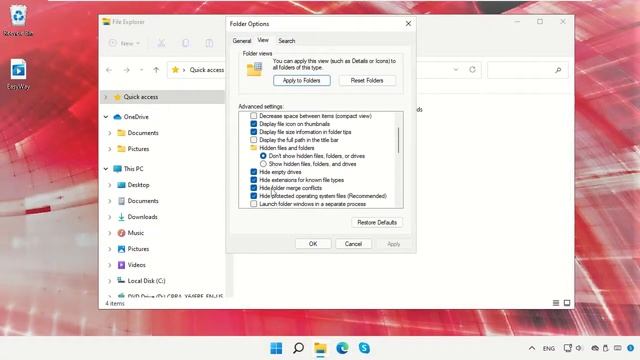The width and height of the screenshot is (640, 360).
Task: Expand OneDrive Documents folder chevron
Action: [109, 133]
